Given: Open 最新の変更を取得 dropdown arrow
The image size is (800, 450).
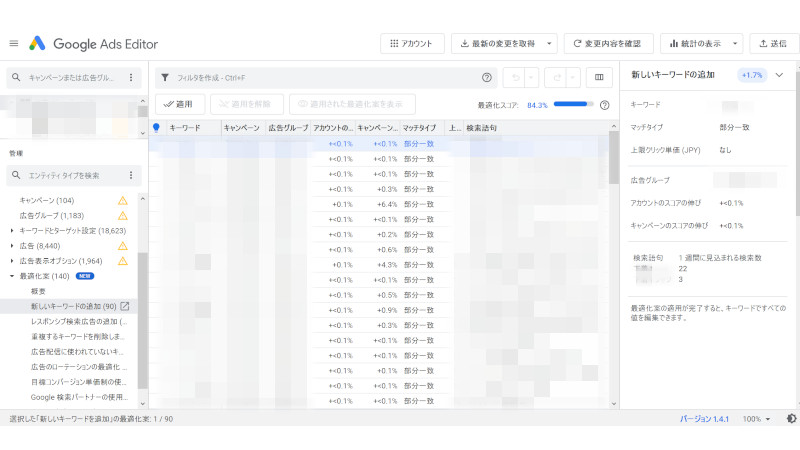Looking at the screenshot, I should click(549, 44).
